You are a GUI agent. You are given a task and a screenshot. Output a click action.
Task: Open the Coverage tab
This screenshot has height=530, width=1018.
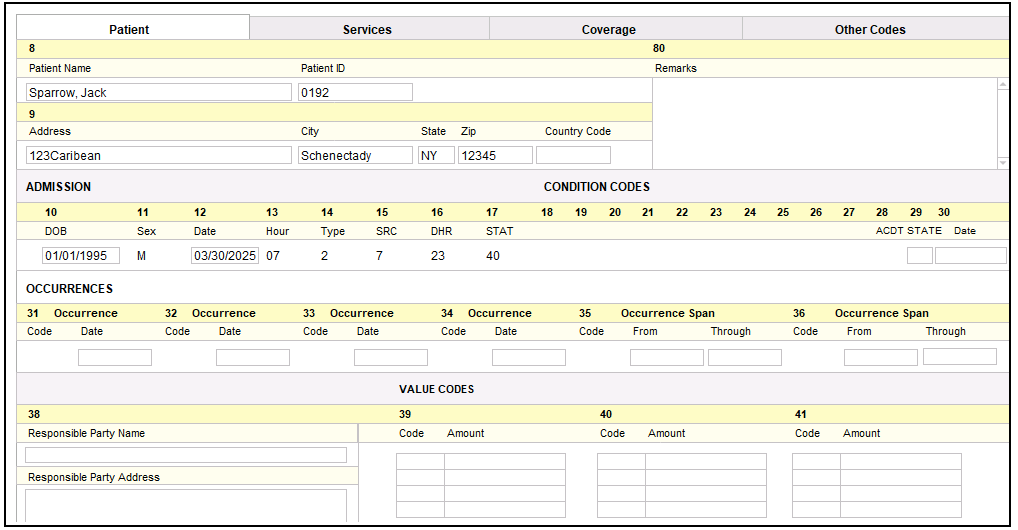click(x=608, y=29)
